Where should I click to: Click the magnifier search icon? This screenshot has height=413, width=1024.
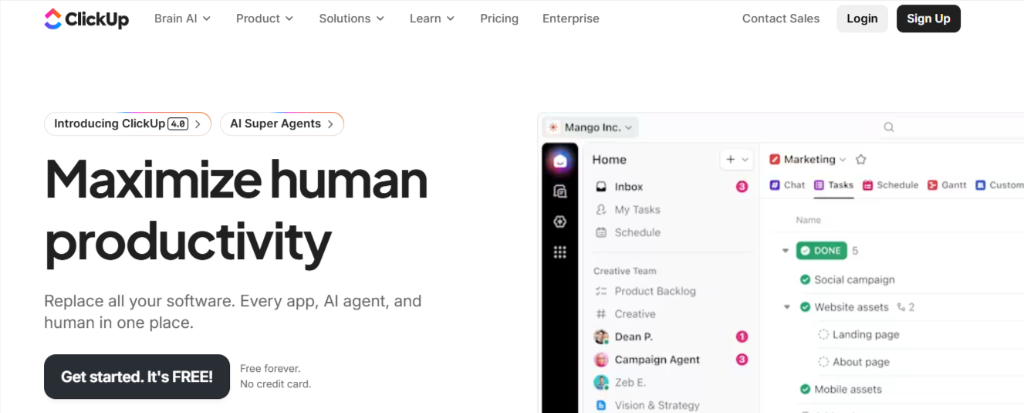(x=889, y=127)
